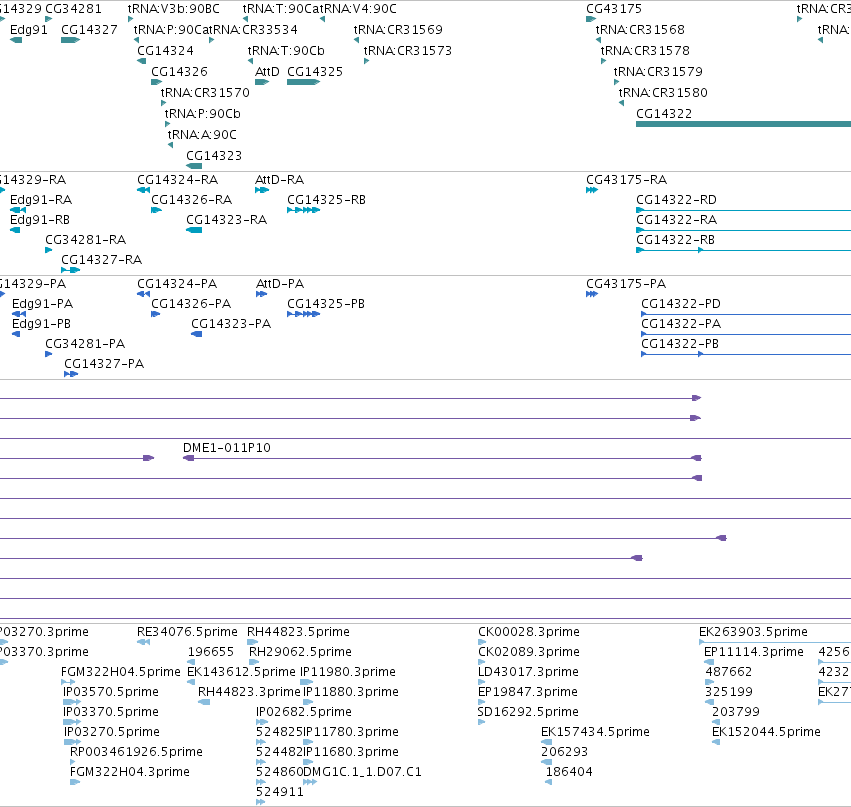Click EST label 'RP003461926.5prime'
Image resolution: width=851 pixels, height=807 pixels.
coord(136,752)
